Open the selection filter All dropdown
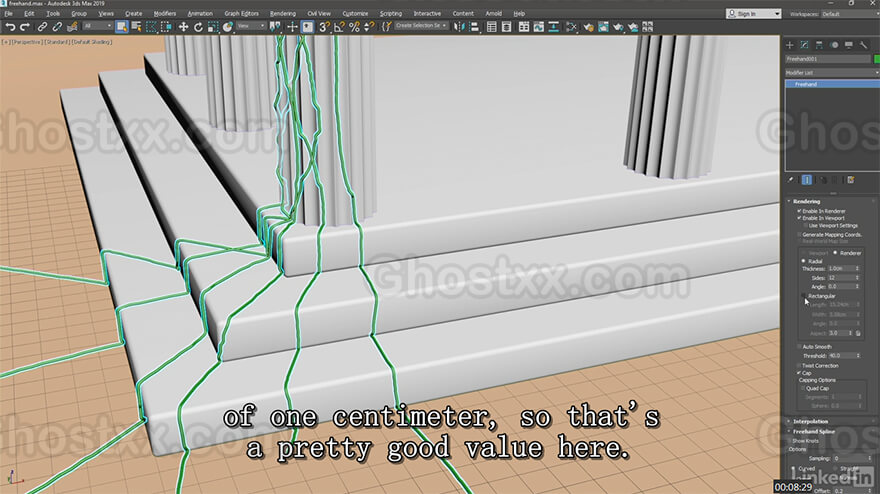The width and height of the screenshot is (880, 494). (x=97, y=26)
